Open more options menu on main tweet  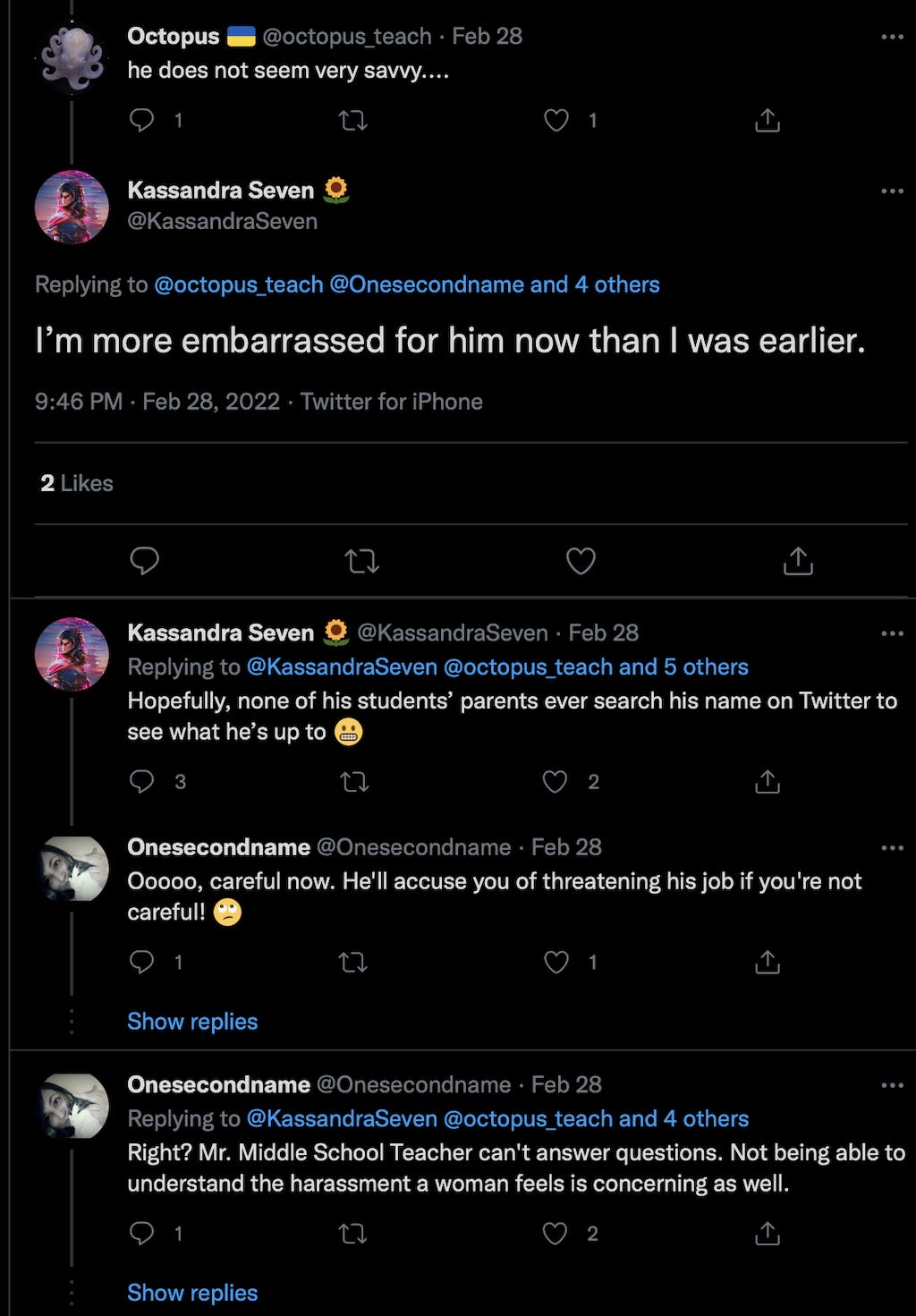pyautogui.click(x=892, y=191)
